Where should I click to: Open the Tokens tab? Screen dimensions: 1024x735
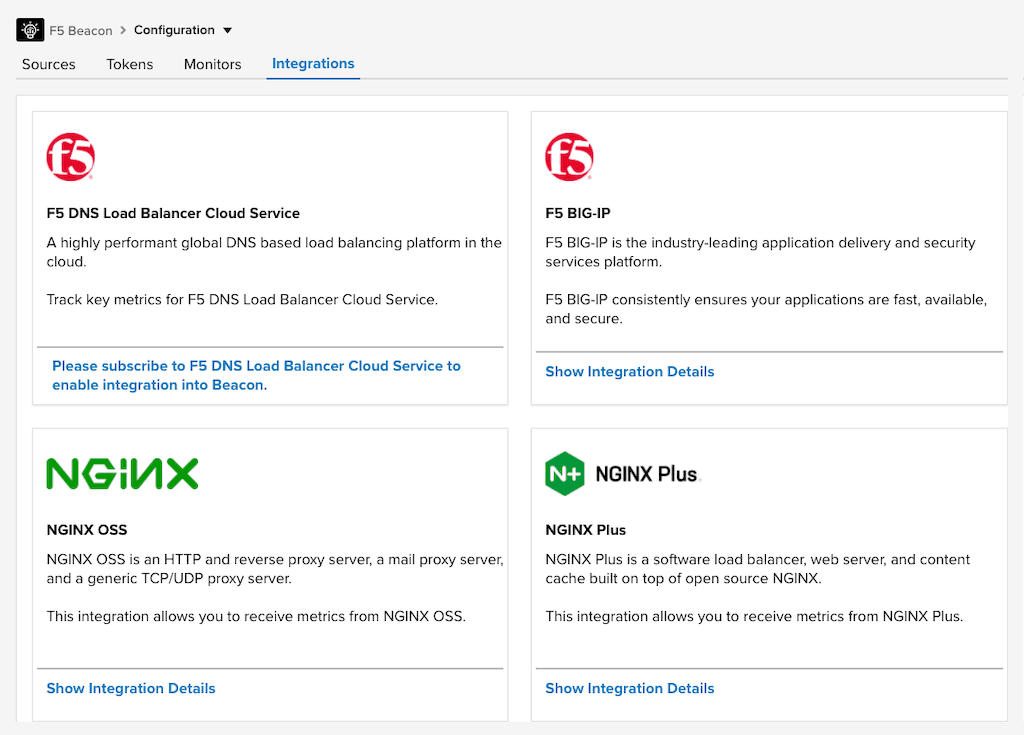130,64
